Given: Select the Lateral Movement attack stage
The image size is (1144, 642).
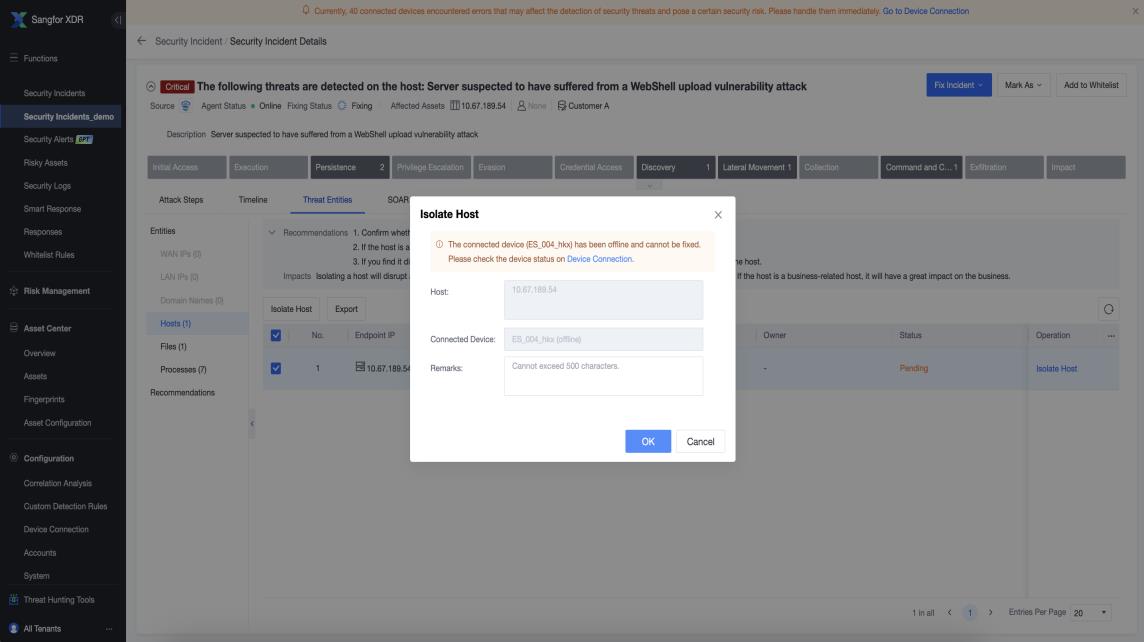Looking at the screenshot, I should 757,167.
